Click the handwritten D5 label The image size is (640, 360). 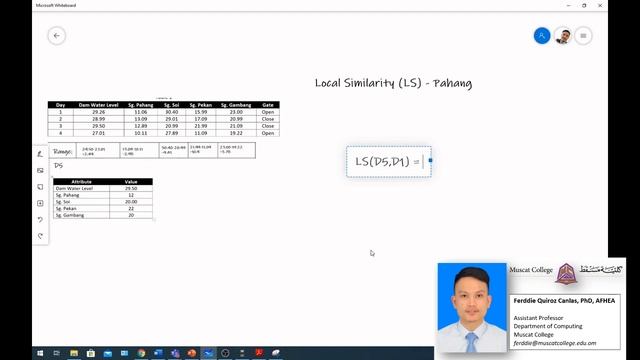tap(58, 165)
